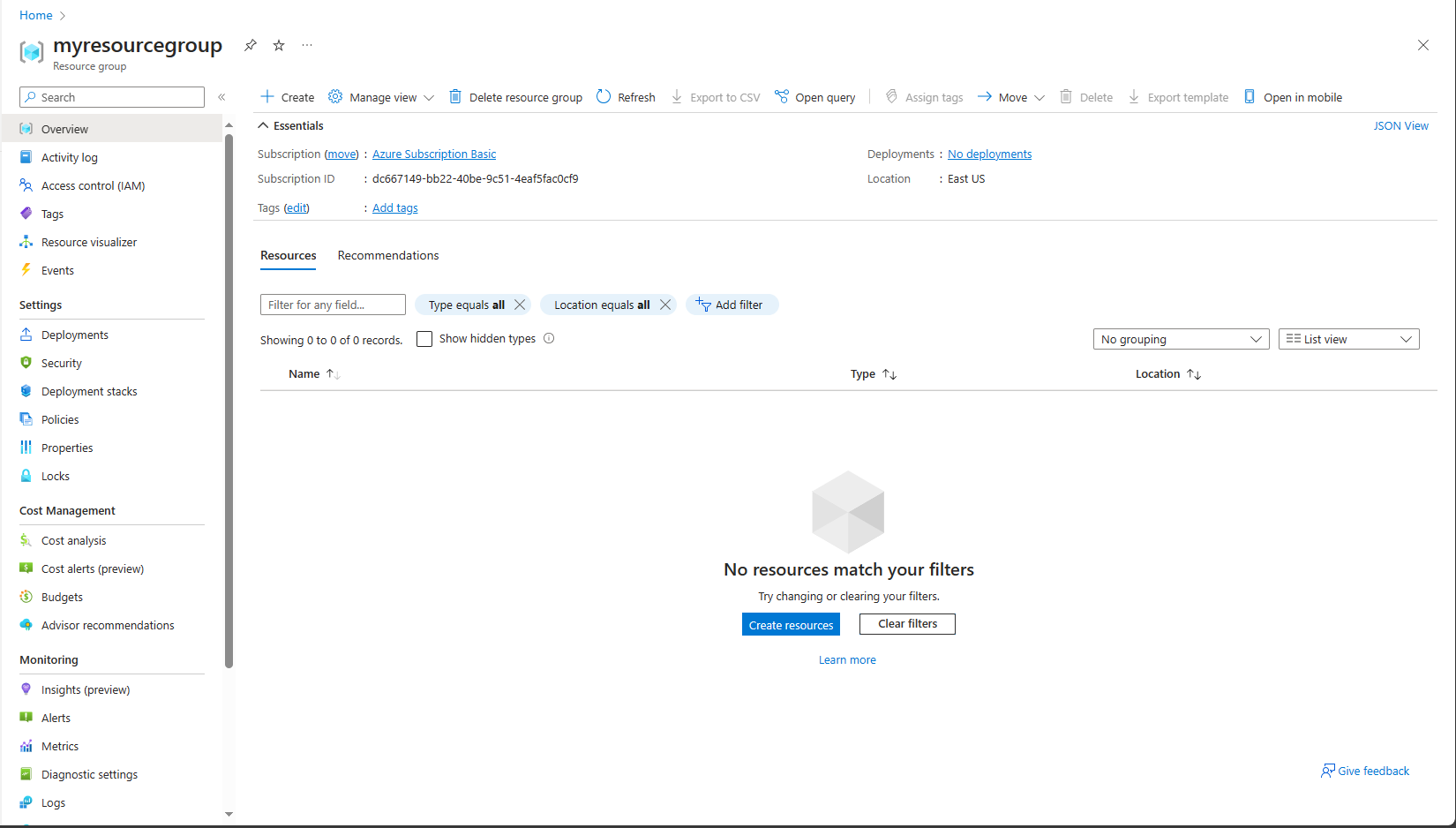The width and height of the screenshot is (1456, 828).
Task: Remove the Type equals all filter
Action: point(520,305)
